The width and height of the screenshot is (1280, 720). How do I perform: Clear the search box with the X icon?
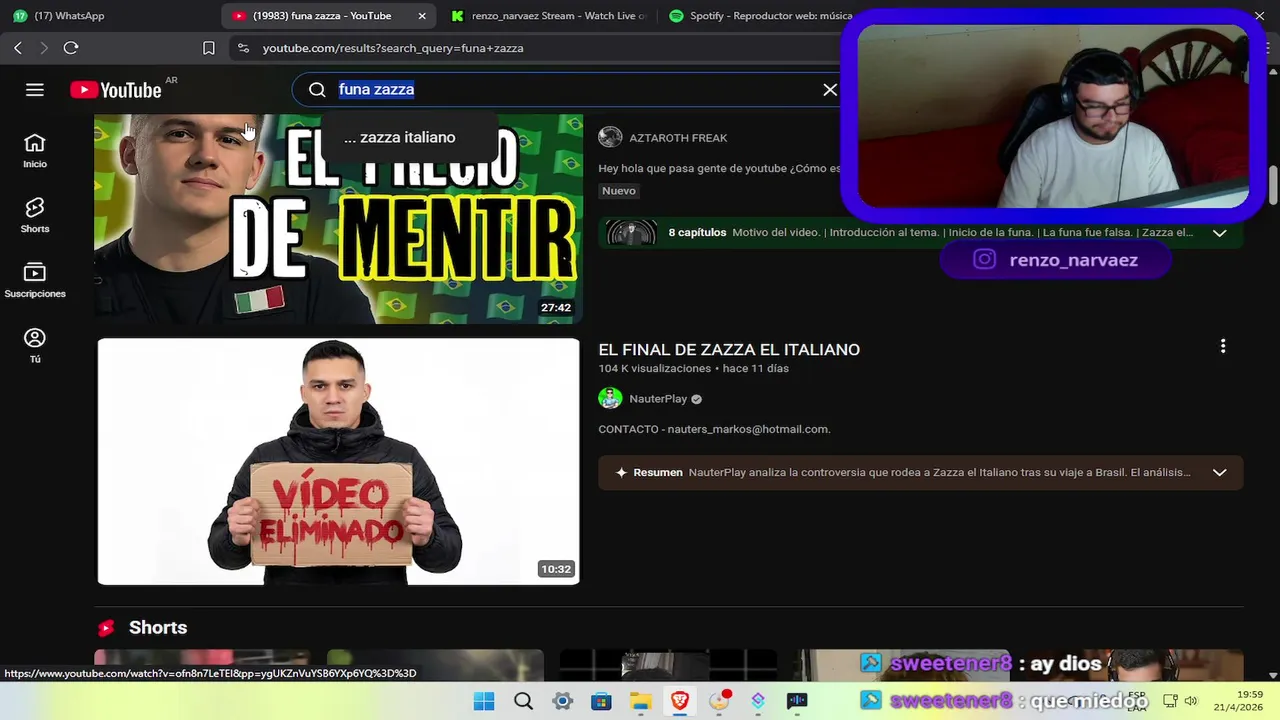tap(830, 90)
